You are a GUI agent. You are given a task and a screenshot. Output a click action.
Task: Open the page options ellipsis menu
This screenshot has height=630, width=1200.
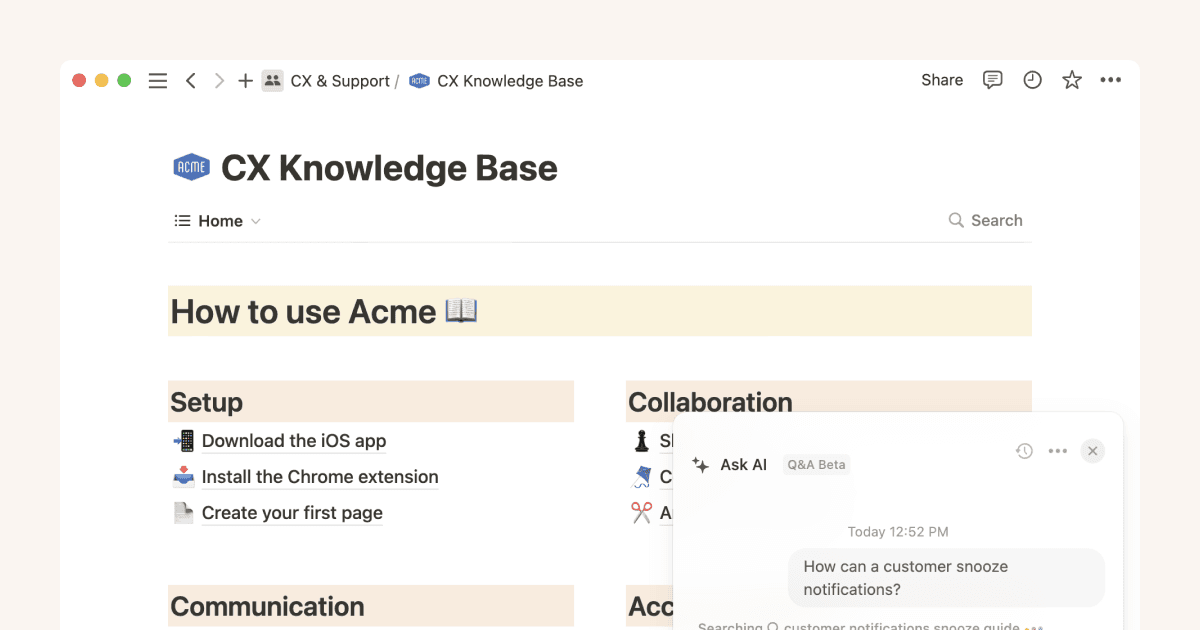click(1111, 80)
